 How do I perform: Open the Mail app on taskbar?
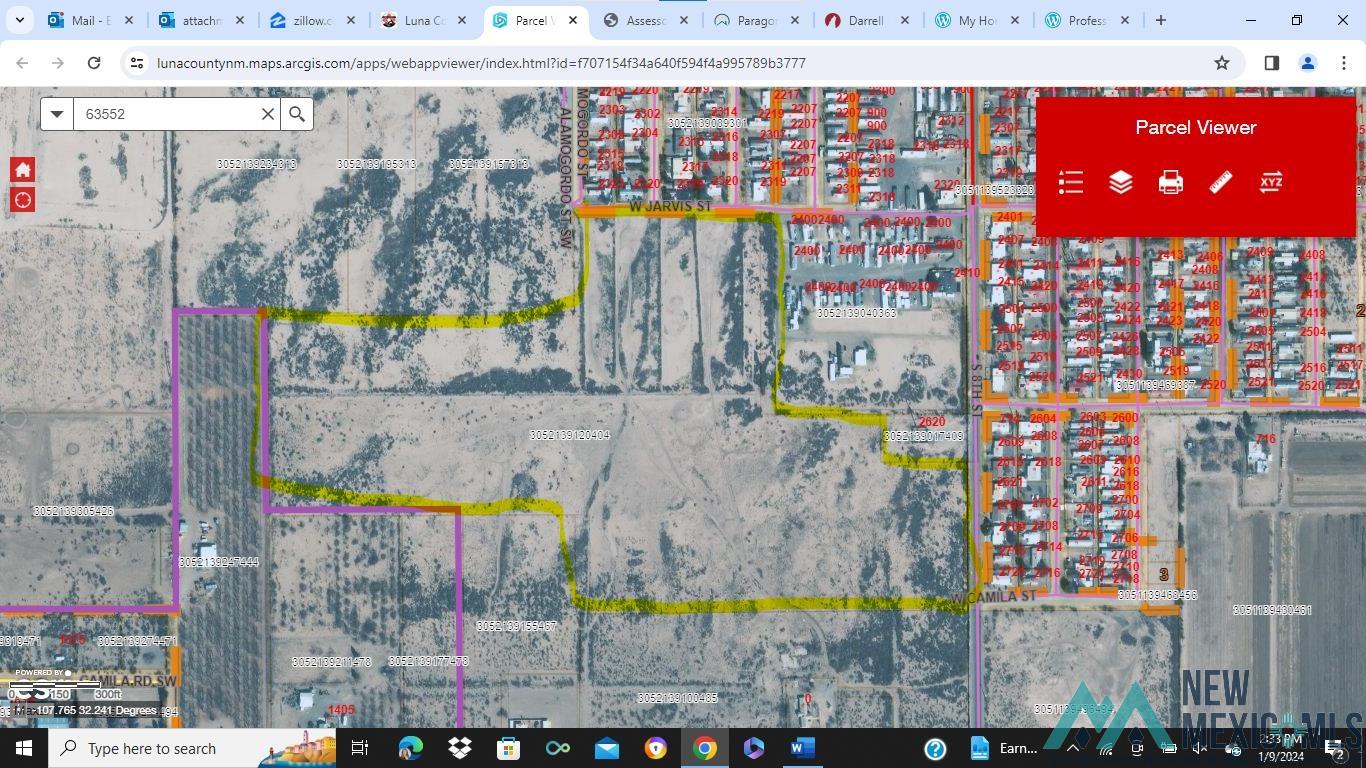[x=607, y=748]
